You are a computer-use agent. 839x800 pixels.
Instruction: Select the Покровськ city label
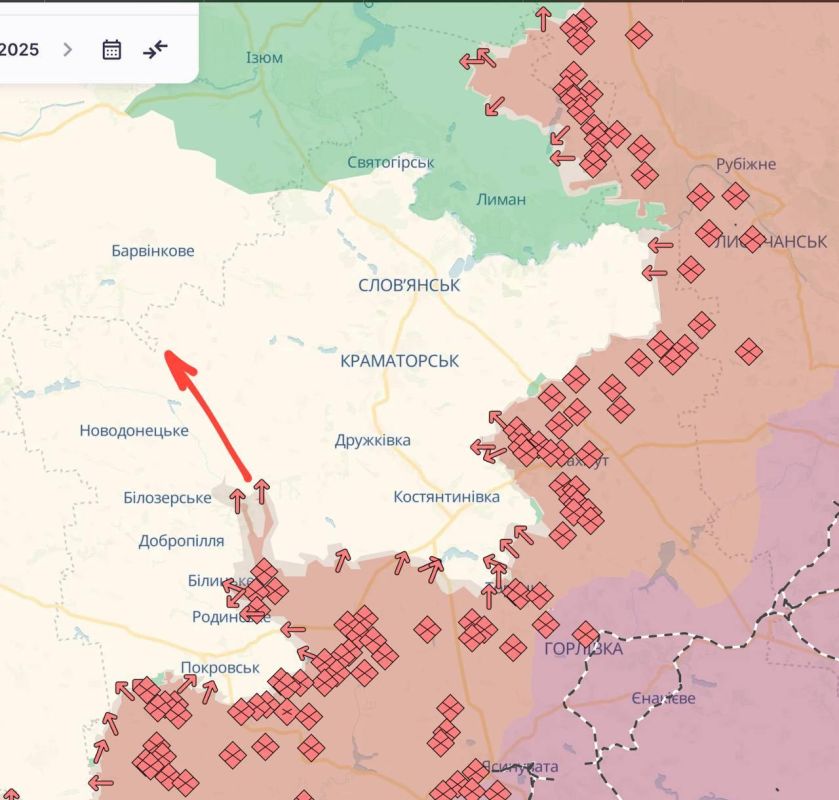click(x=220, y=667)
